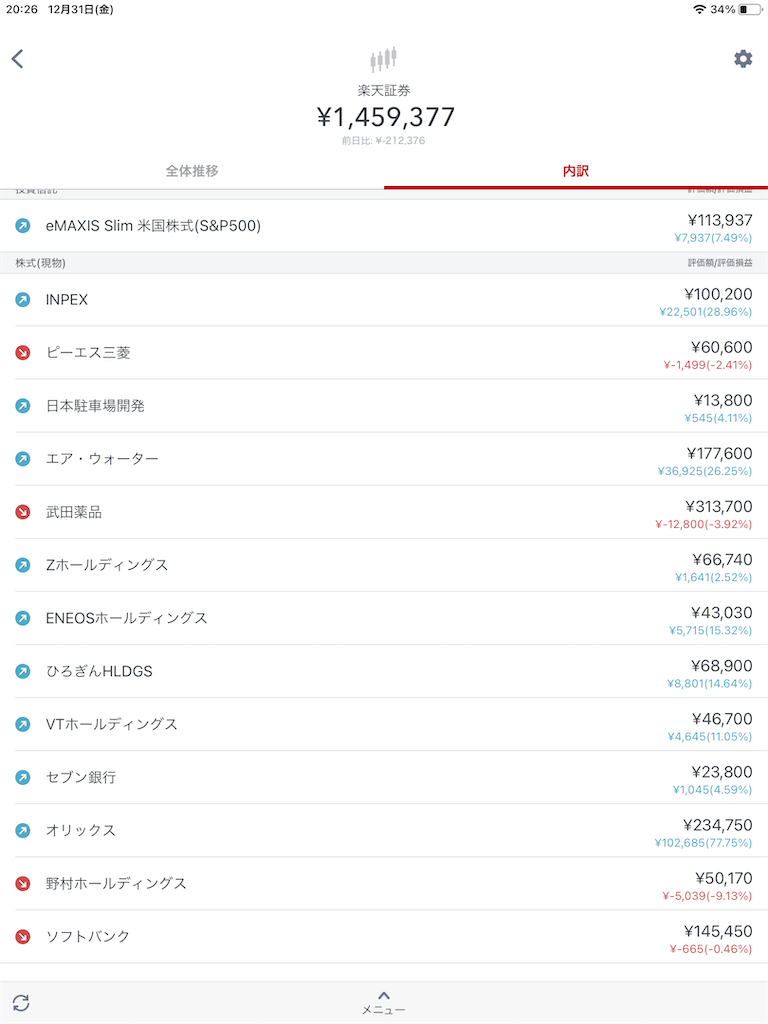This screenshot has width=768, height=1024.
Task: Switch to the 全体推移 tab
Action: (x=192, y=171)
